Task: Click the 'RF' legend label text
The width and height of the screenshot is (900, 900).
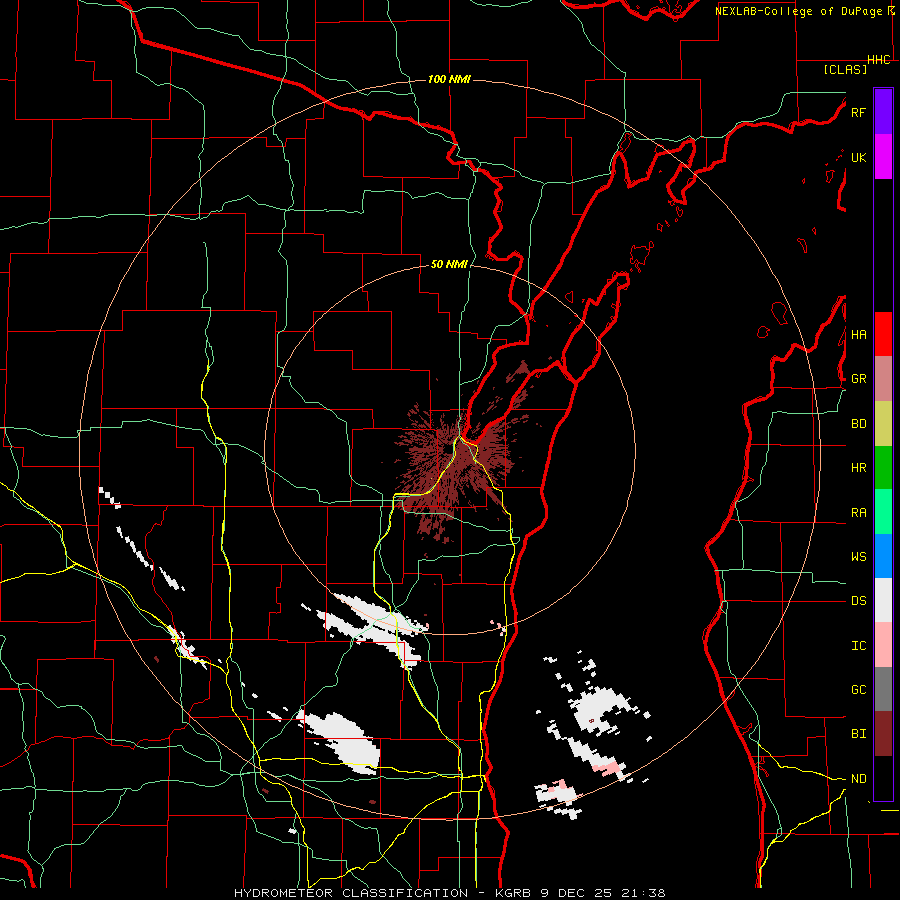Action: click(x=858, y=112)
